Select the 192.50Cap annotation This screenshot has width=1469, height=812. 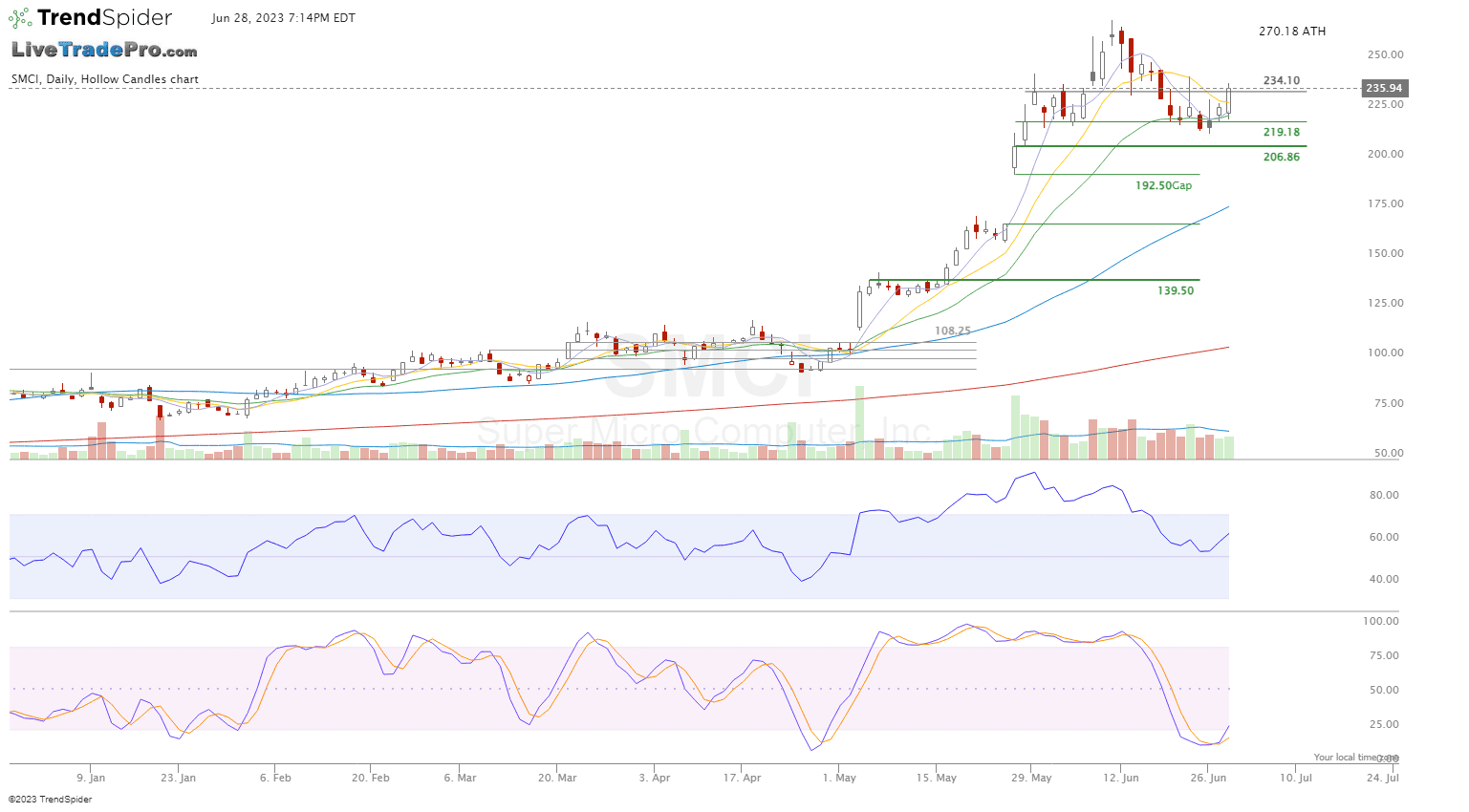click(x=1163, y=185)
